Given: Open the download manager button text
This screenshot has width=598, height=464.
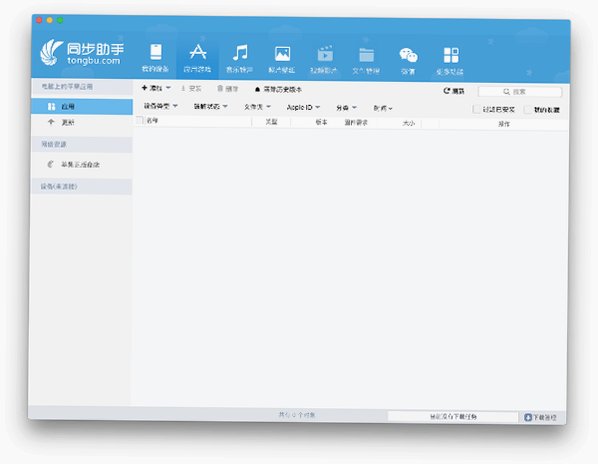Looking at the screenshot, I should tap(545, 417).
